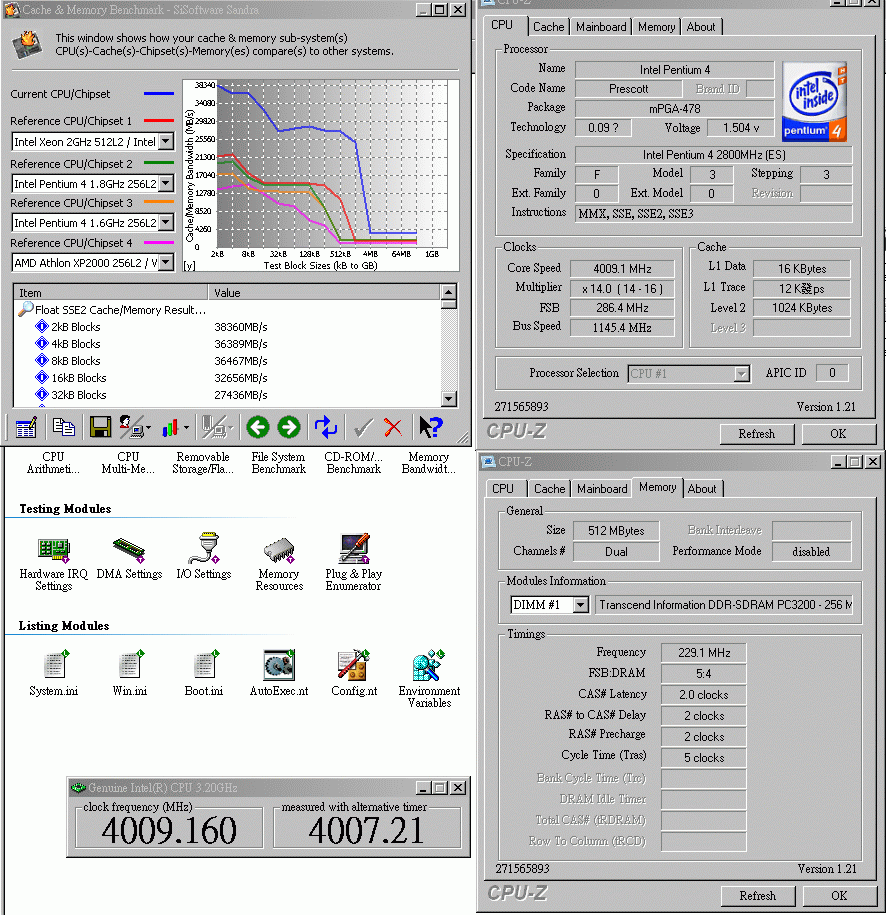The width and height of the screenshot is (886, 915).
Task: Switch to Cache tab in top CPU-Z window
Action: pos(549,27)
